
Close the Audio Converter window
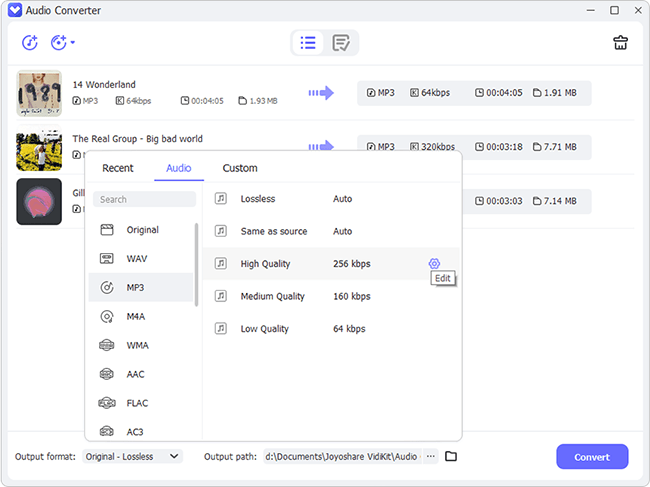click(x=638, y=10)
